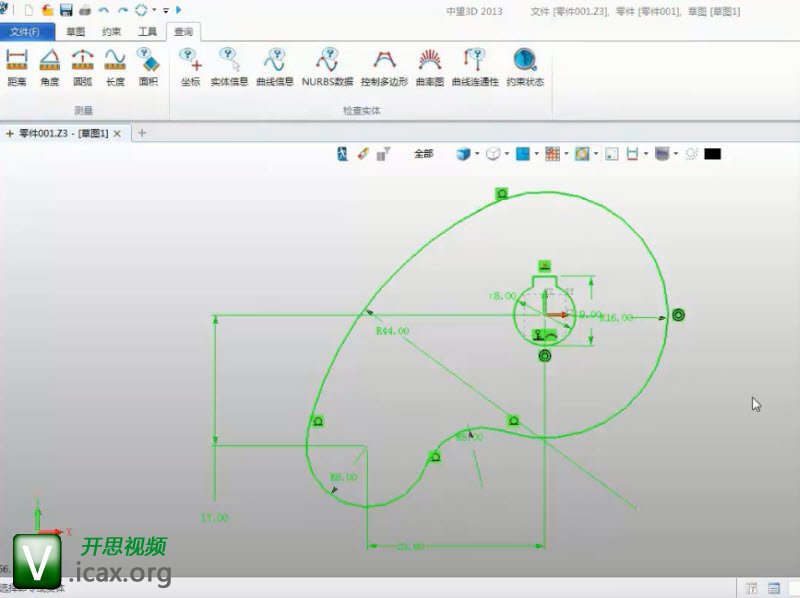This screenshot has width=800, height=598.
Task: Switch to the 草图 ribbon tab
Action: [x=76, y=32]
